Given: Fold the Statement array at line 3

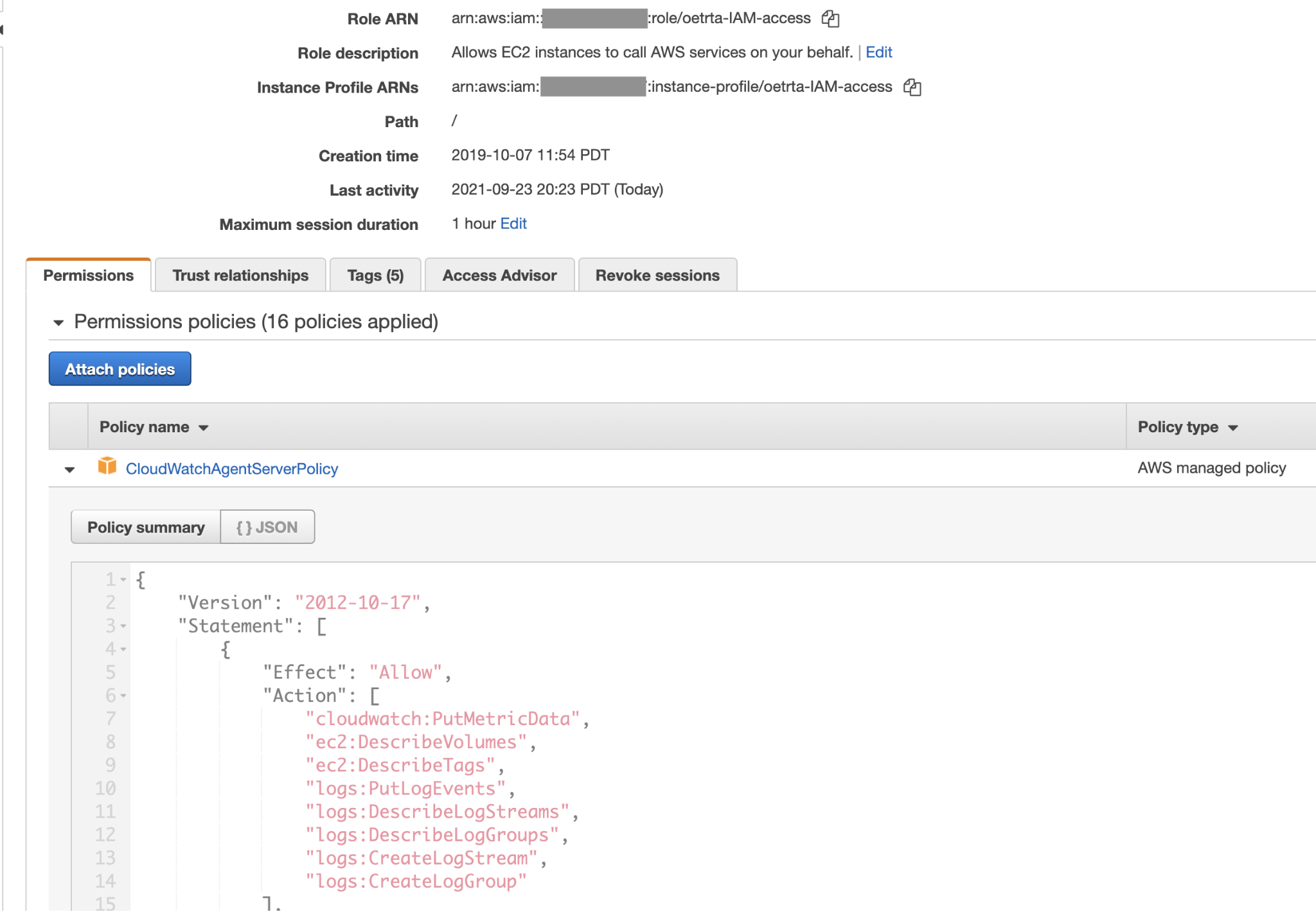Looking at the screenshot, I should (x=123, y=626).
